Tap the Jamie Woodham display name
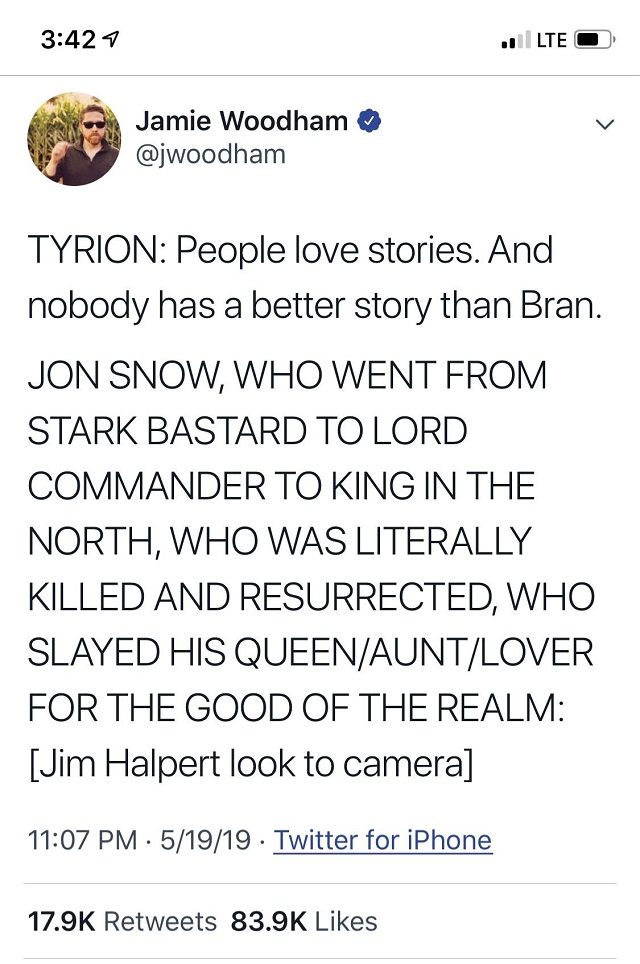 (x=241, y=122)
